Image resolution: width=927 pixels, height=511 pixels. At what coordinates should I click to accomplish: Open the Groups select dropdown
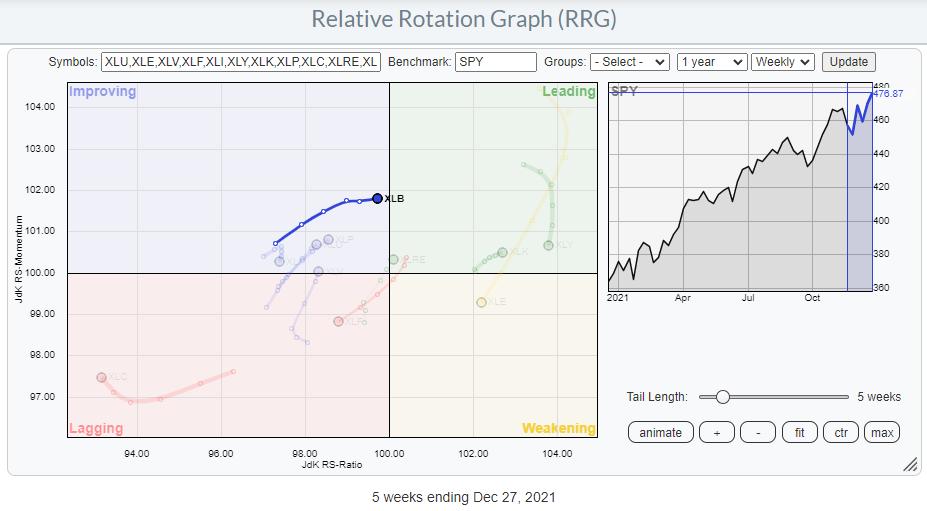[x=629, y=62]
